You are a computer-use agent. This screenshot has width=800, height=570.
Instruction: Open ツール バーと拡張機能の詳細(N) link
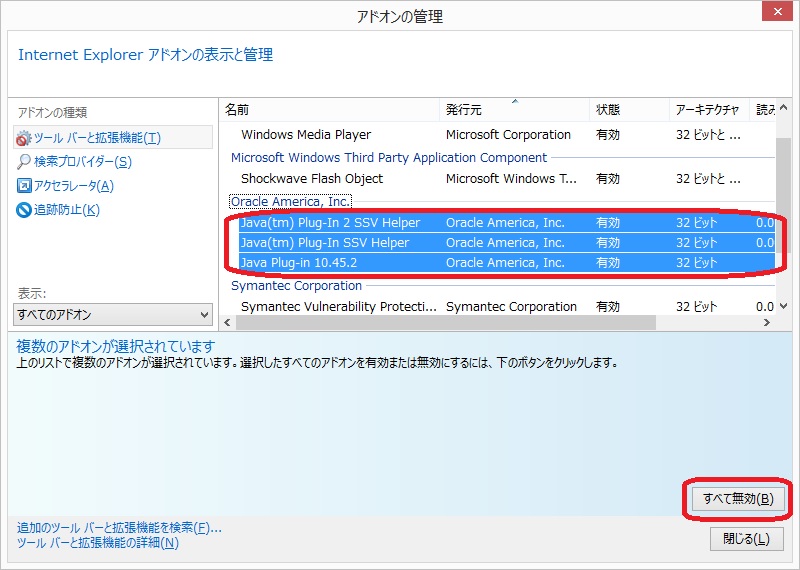pyautogui.click(x=98, y=542)
